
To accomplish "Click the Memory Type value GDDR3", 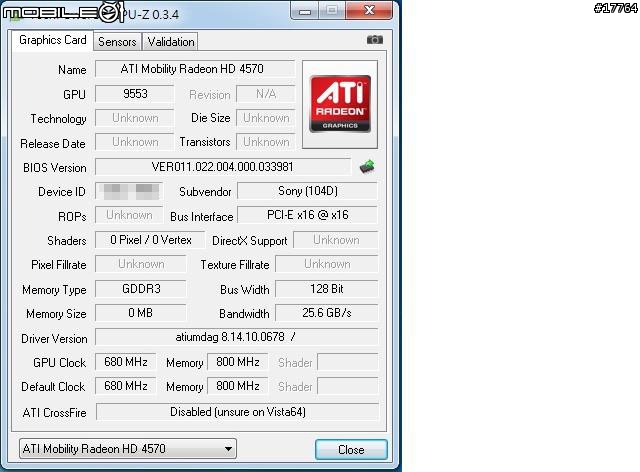I will click(141, 289).
